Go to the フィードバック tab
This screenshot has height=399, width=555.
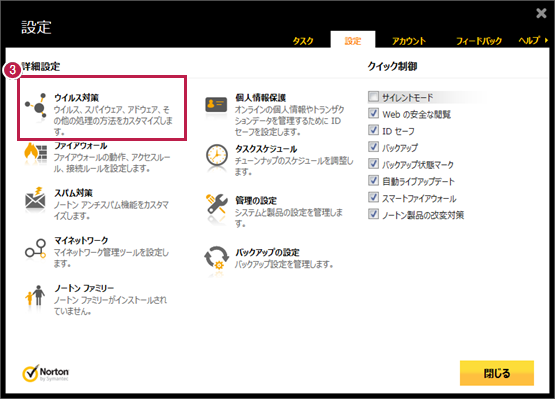click(x=479, y=41)
